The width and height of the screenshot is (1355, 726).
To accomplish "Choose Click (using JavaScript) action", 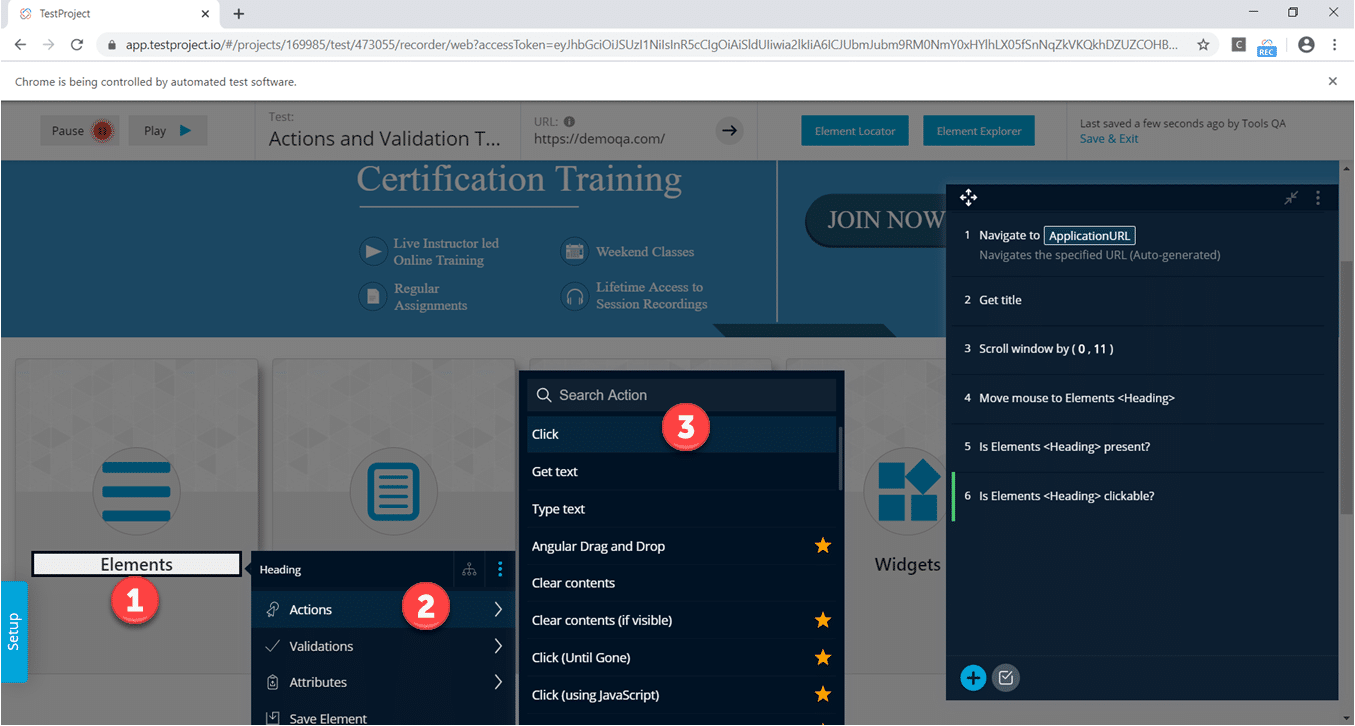I will (682, 695).
